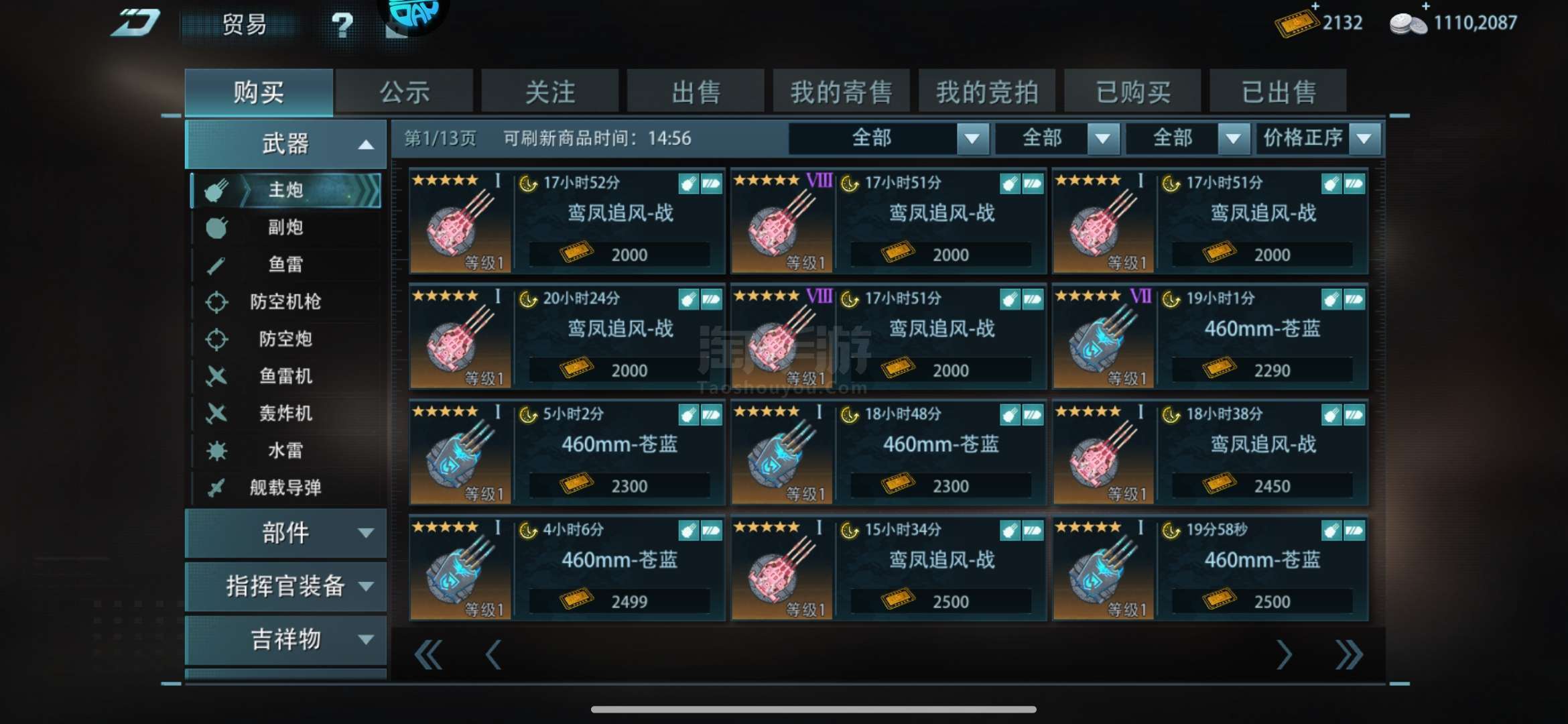
Task: Open the 轰炸机 bomber category
Action: click(x=286, y=413)
